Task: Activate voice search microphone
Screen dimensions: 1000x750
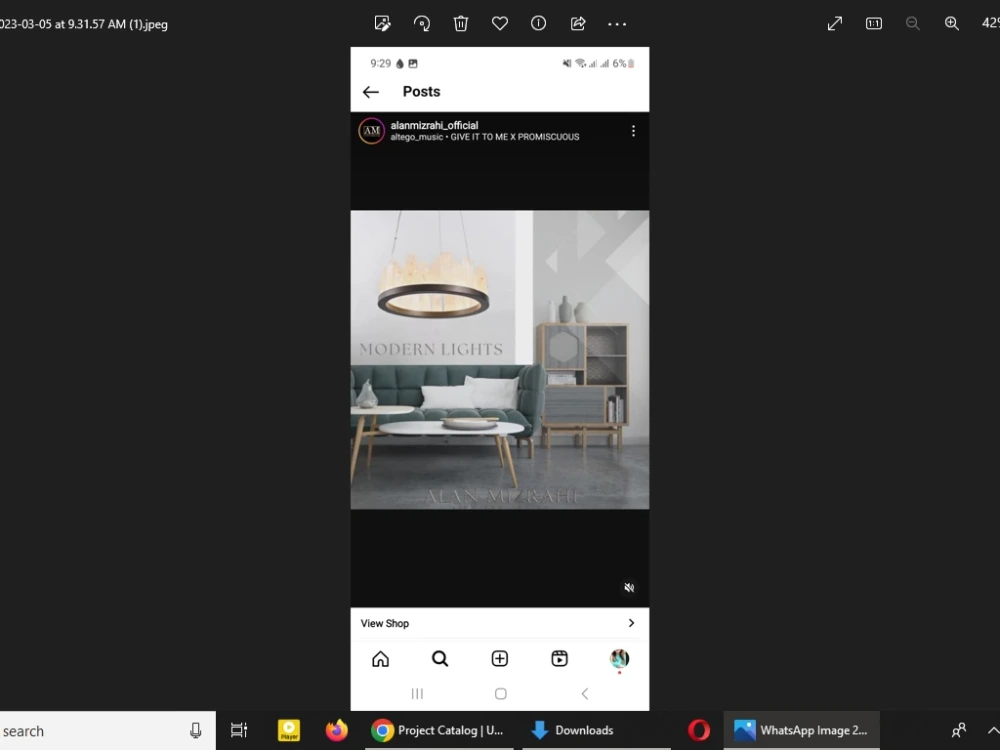Action: pyautogui.click(x=196, y=731)
